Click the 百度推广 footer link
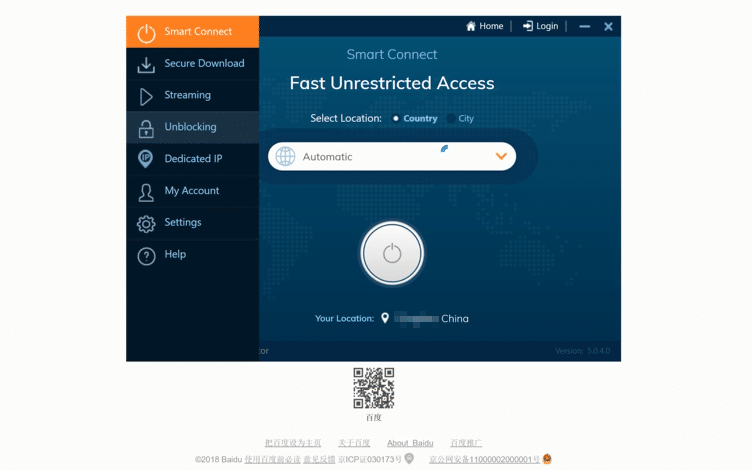Screen dimensions: 752x470 [x=466, y=443]
